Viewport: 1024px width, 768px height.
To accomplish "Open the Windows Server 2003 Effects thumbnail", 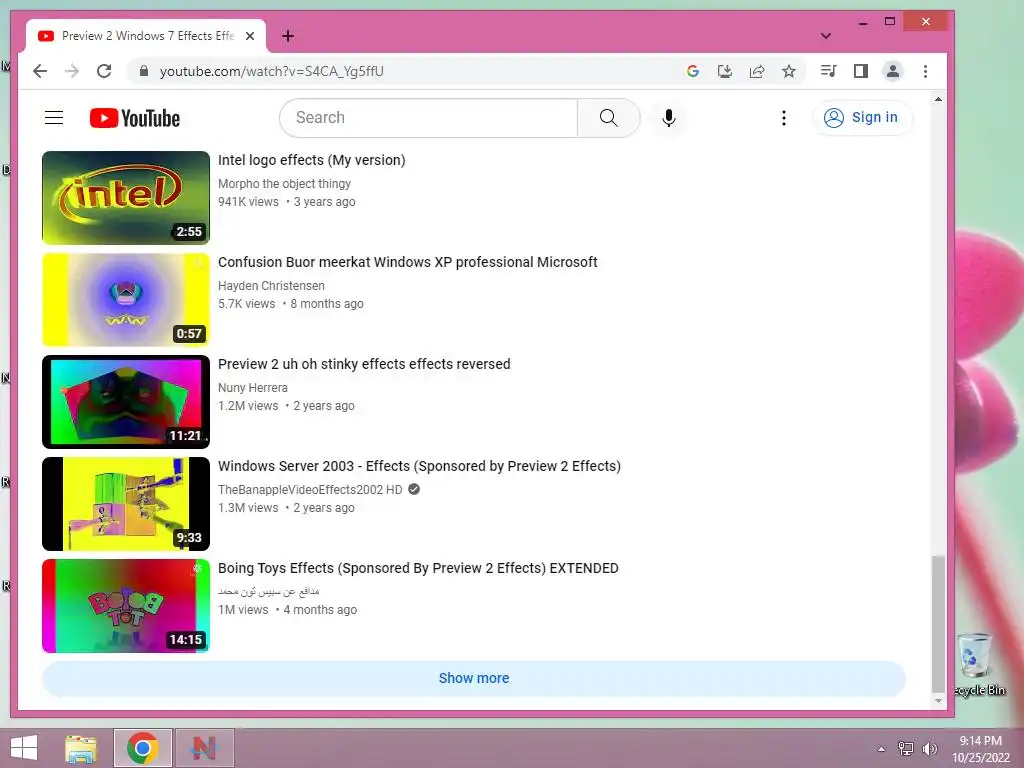I will pos(126,504).
